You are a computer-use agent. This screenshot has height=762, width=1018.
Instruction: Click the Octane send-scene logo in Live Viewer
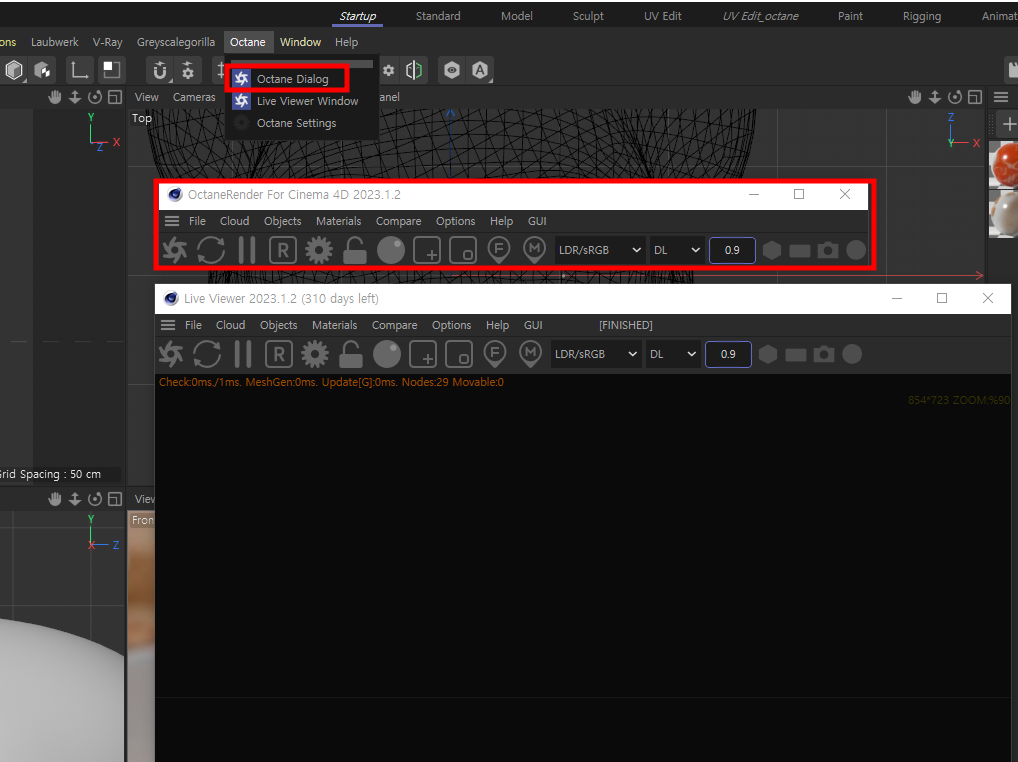pyautogui.click(x=172, y=354)
